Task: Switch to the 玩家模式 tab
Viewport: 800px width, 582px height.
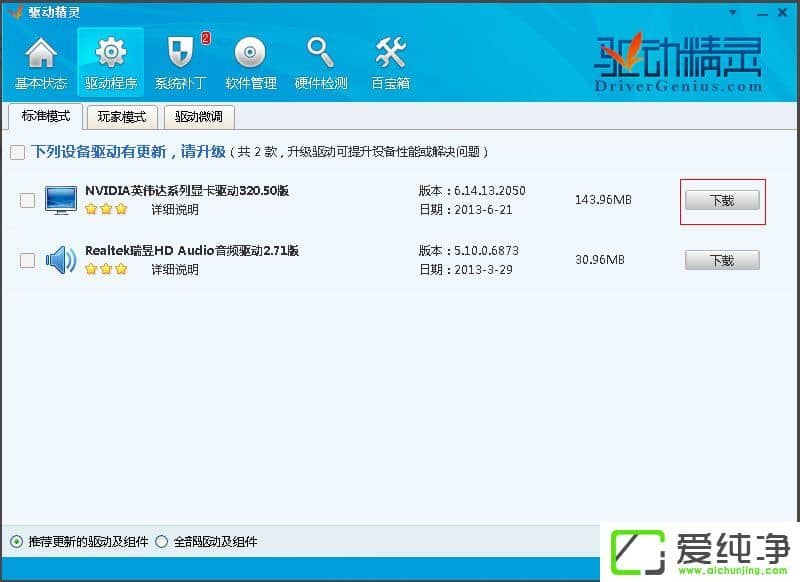Action: (x=121, y=118)
